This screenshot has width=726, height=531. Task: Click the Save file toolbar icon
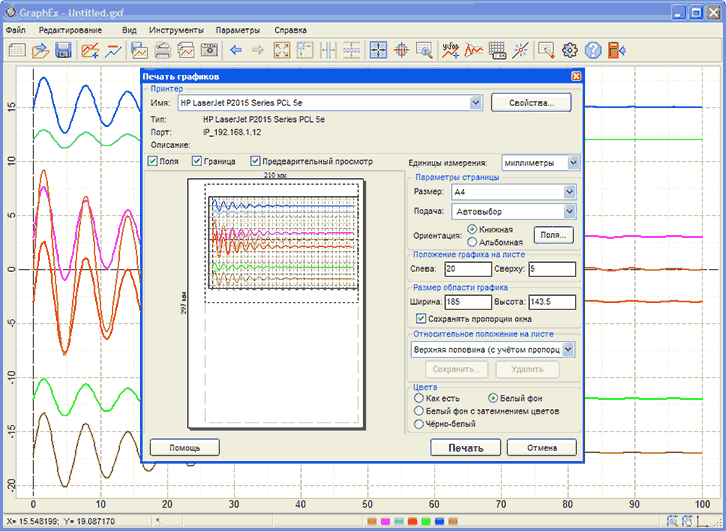[x=63, y=50]
